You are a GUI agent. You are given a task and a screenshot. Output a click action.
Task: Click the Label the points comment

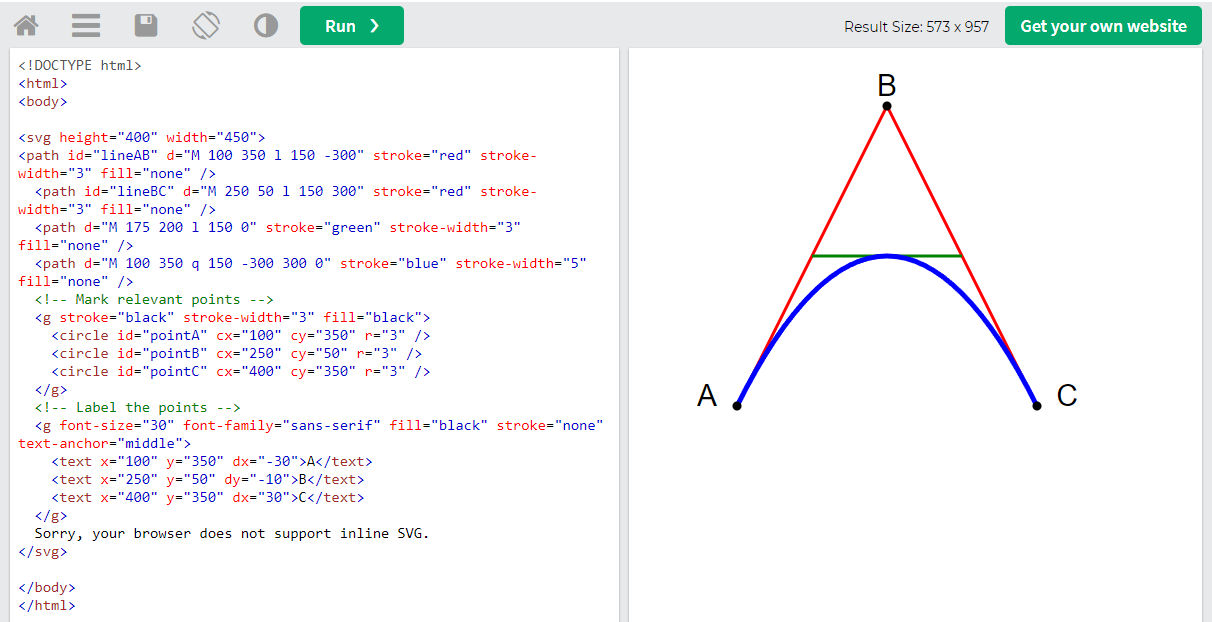[x=138, y=407]
